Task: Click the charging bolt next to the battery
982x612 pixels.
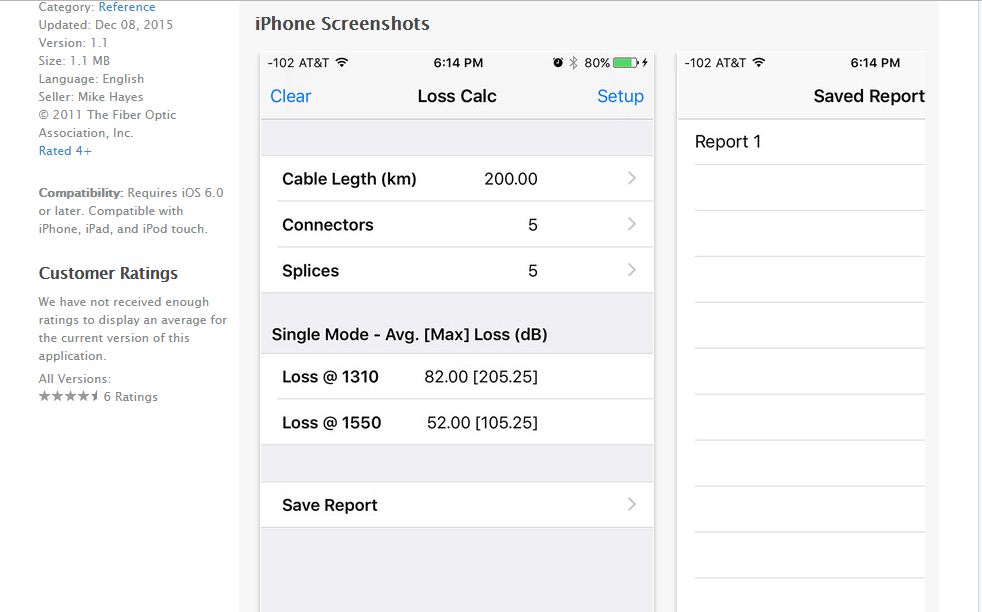Action: pyautogui.click(x=646, y=62)
